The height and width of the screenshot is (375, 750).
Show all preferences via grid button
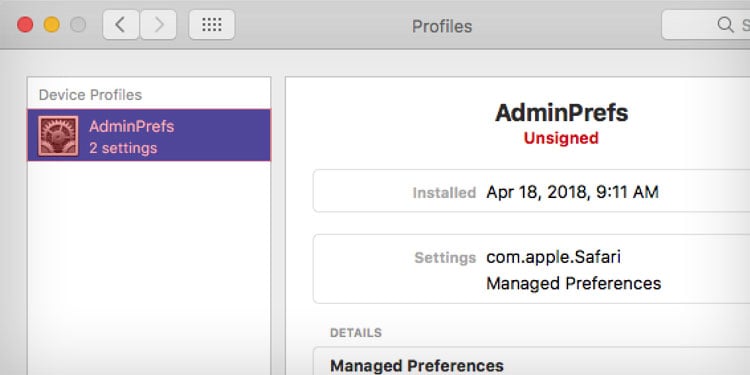212,24
